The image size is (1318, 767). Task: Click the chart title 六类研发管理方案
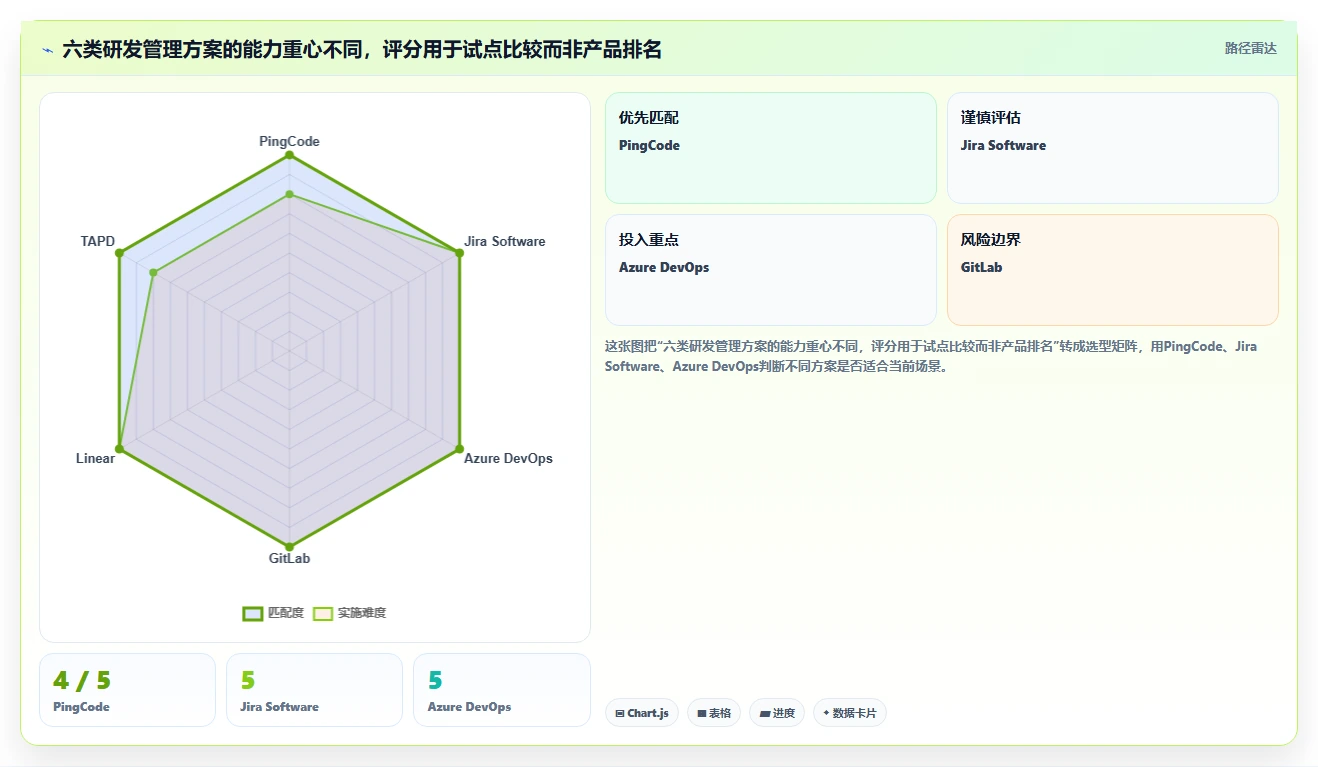[x=362, y=49]
